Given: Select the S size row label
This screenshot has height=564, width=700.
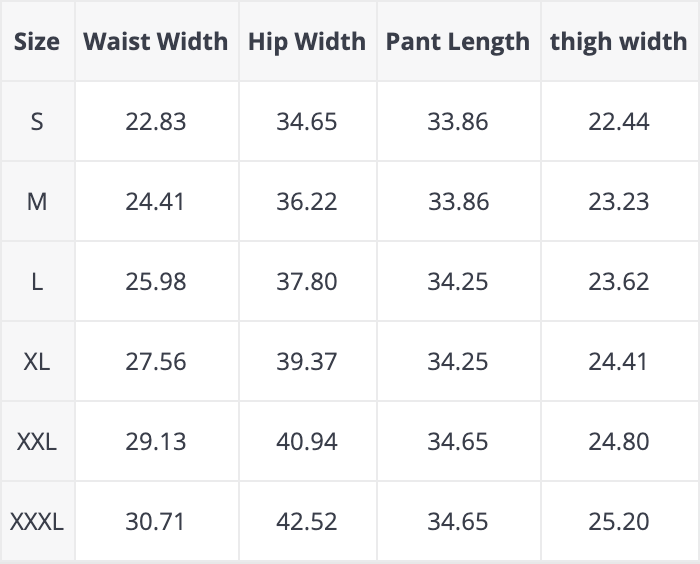Looking at the screenshot, I should pos(37,122).
